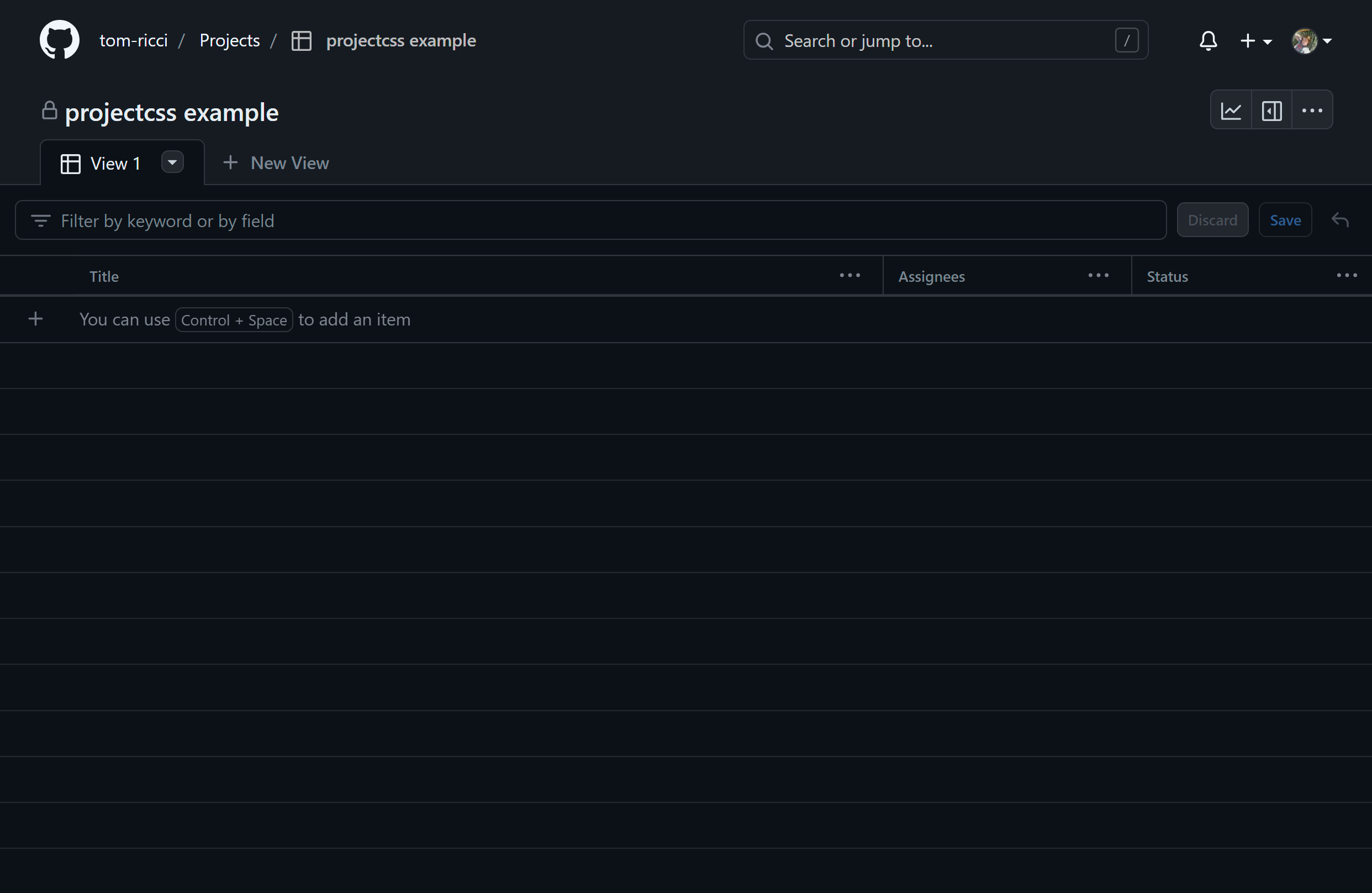Save the current view changes
This screenshot has width=1372, height=893.
point(1285,220)
